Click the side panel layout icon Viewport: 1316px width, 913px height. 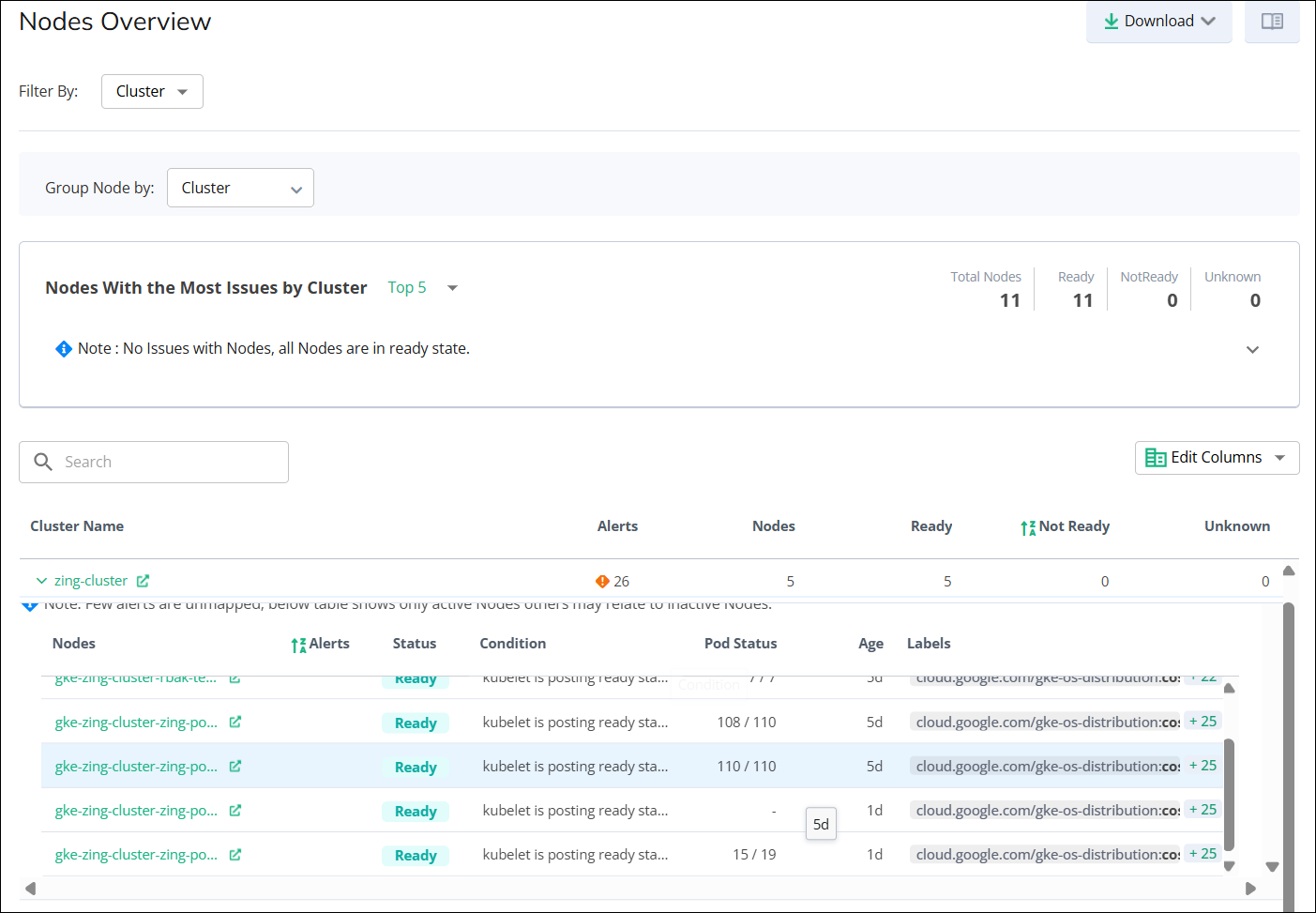tap(1271, 22)
